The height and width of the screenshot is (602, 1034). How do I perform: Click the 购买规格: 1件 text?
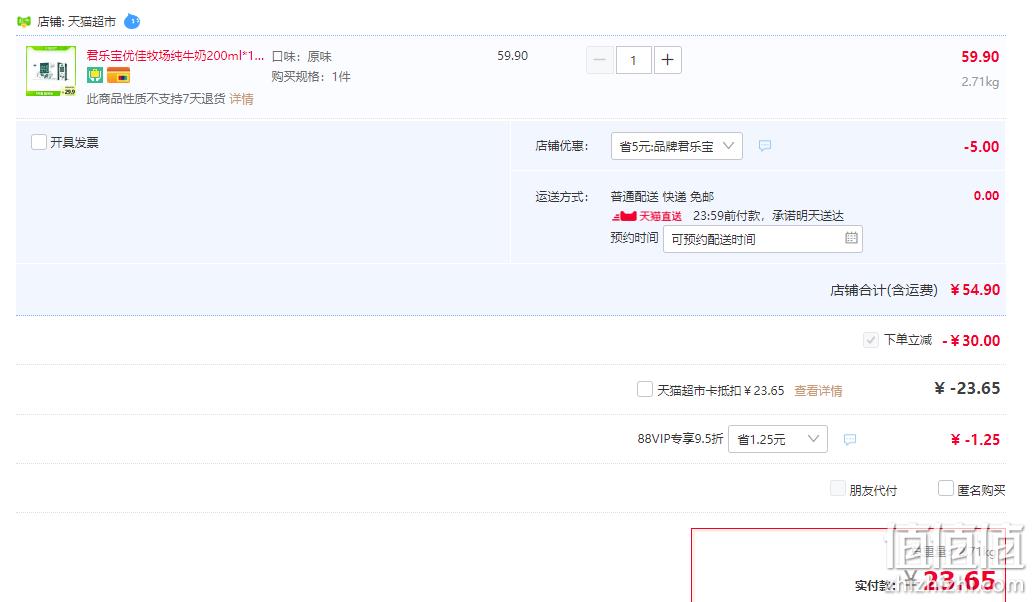click(311, 76)
